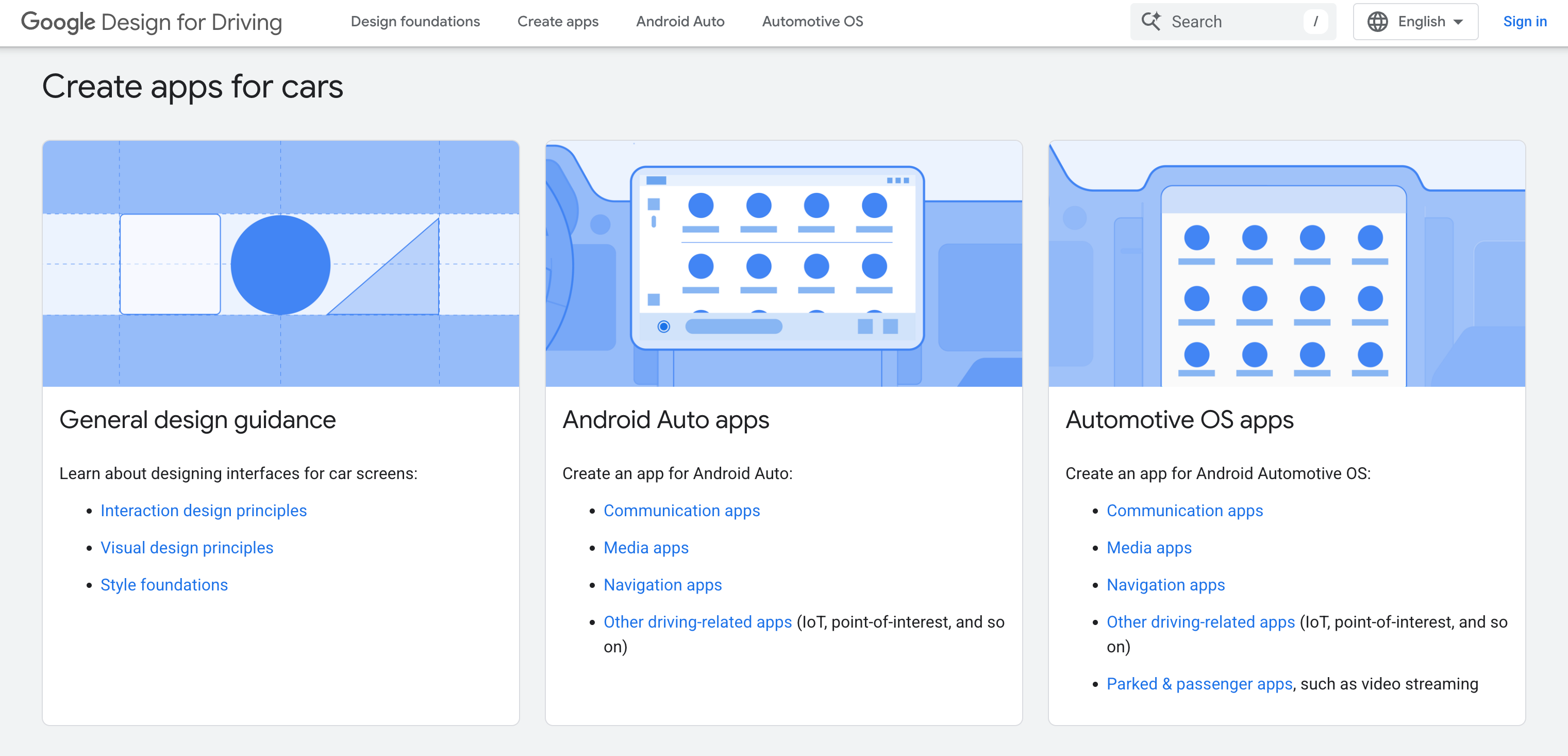
Task: Open the Create apps menu
Action: 558,21
